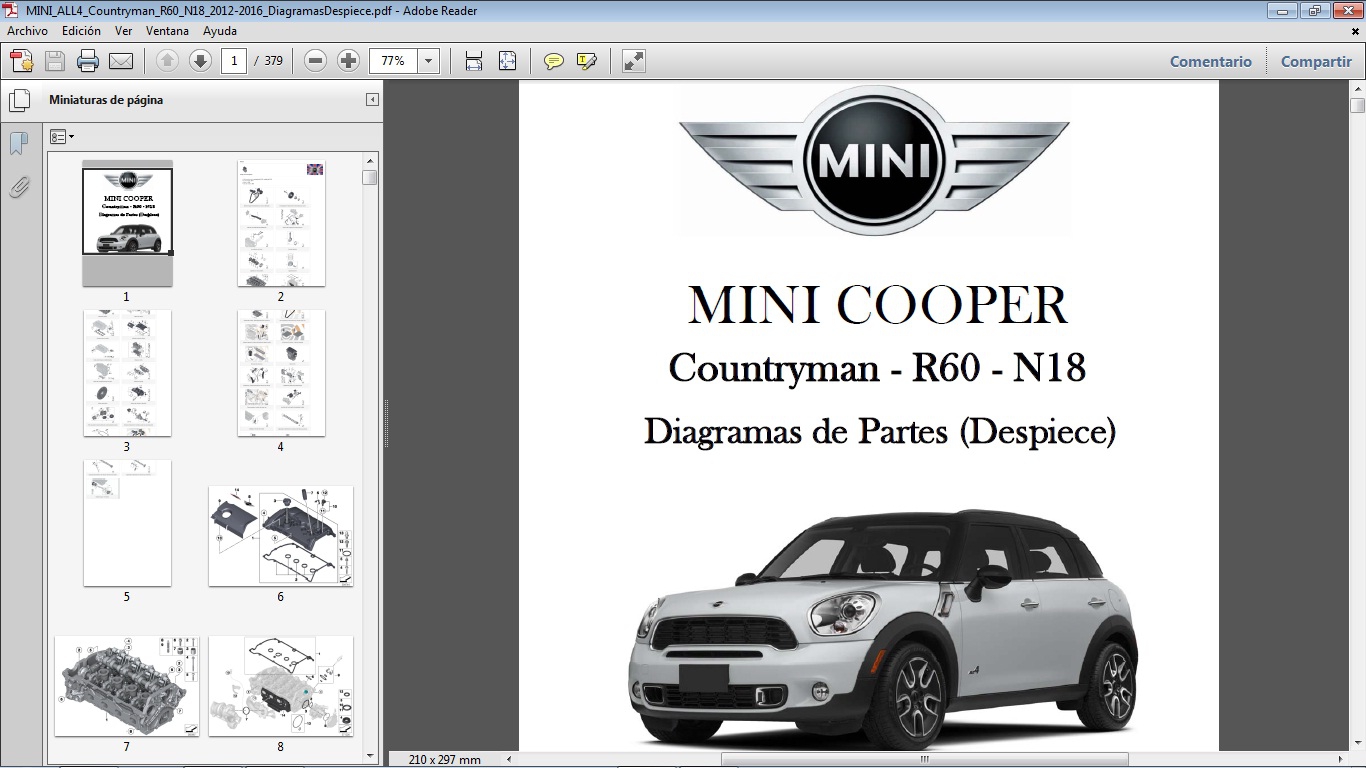
Task: Toggle fit full page view
Action: (507, 61)
